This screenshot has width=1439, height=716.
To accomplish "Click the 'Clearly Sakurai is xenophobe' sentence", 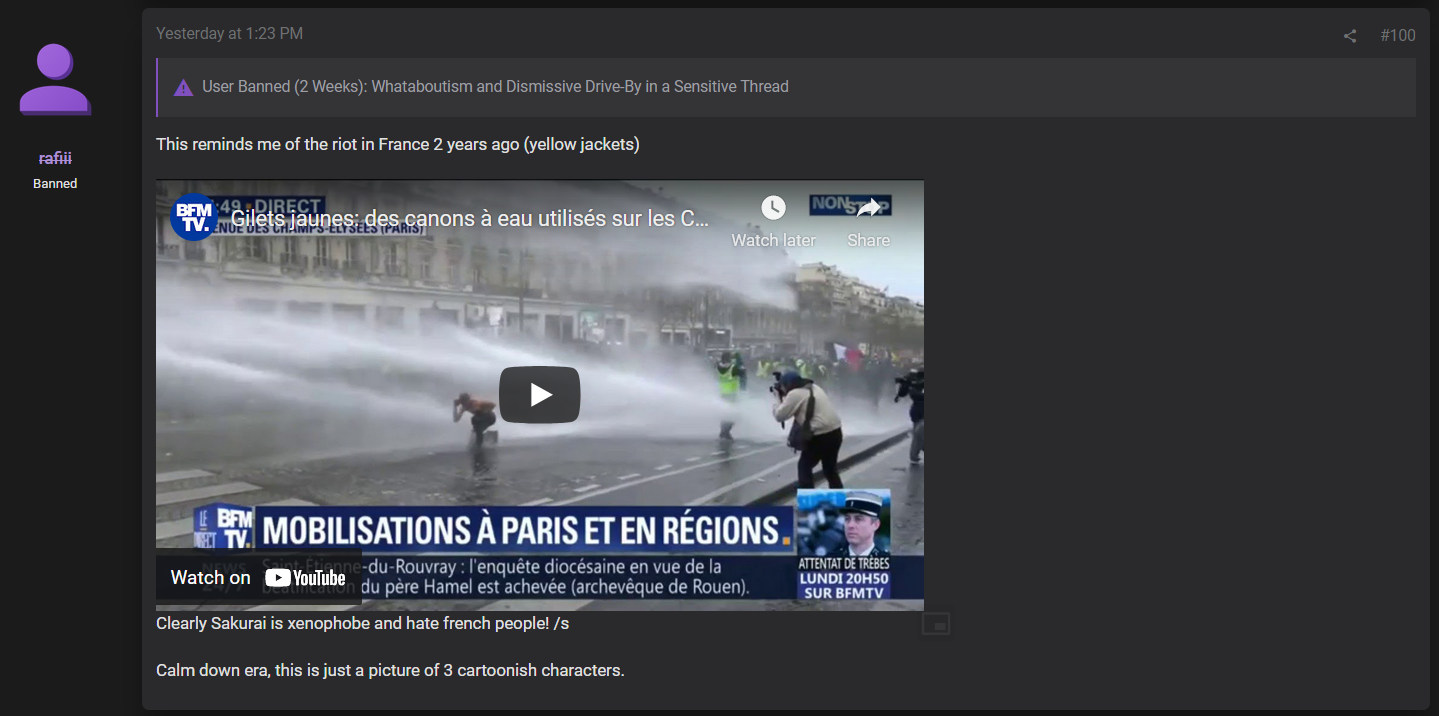I will coord(363,623).
